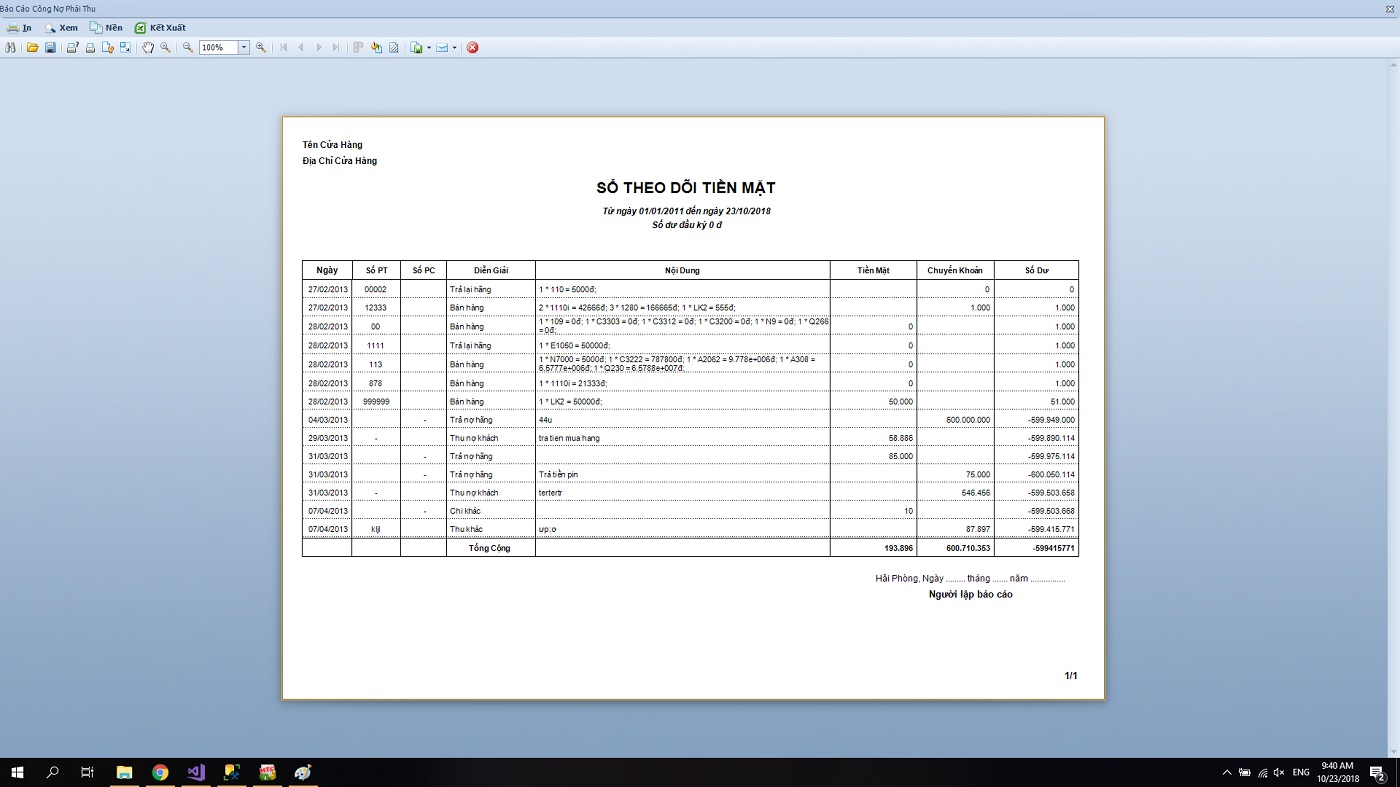Select the hand pan tool
The height and width of the screenshot is (787, 1400).
pos(148,47)
